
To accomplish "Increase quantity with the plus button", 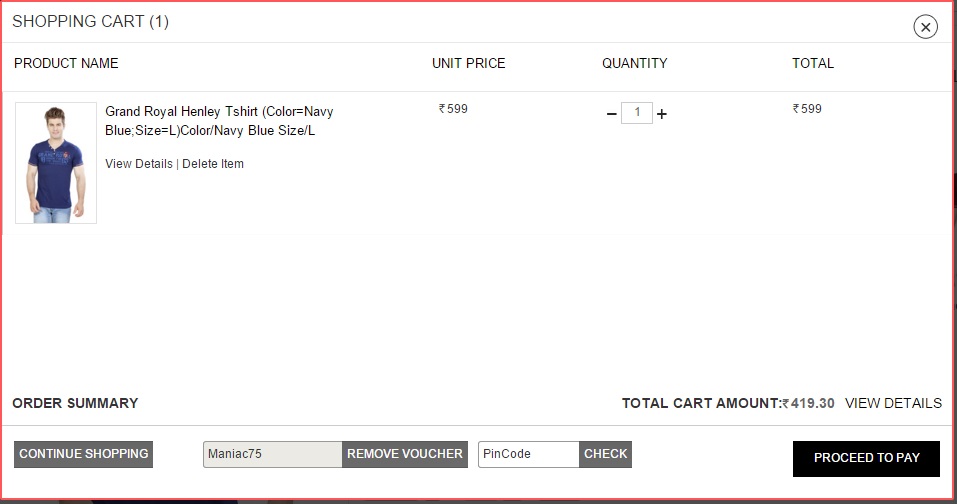I will tap(662, 114).
